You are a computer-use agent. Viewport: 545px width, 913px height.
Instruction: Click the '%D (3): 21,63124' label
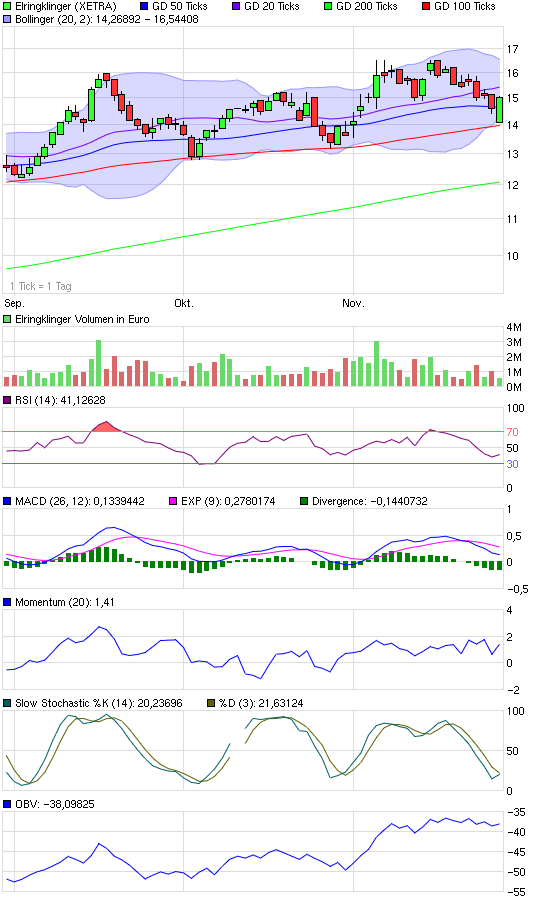click(261, 703)
